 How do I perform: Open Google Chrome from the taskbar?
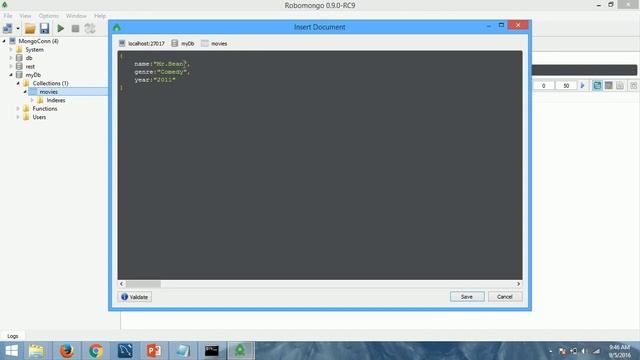pyautogui.click(x=96, y=351)
